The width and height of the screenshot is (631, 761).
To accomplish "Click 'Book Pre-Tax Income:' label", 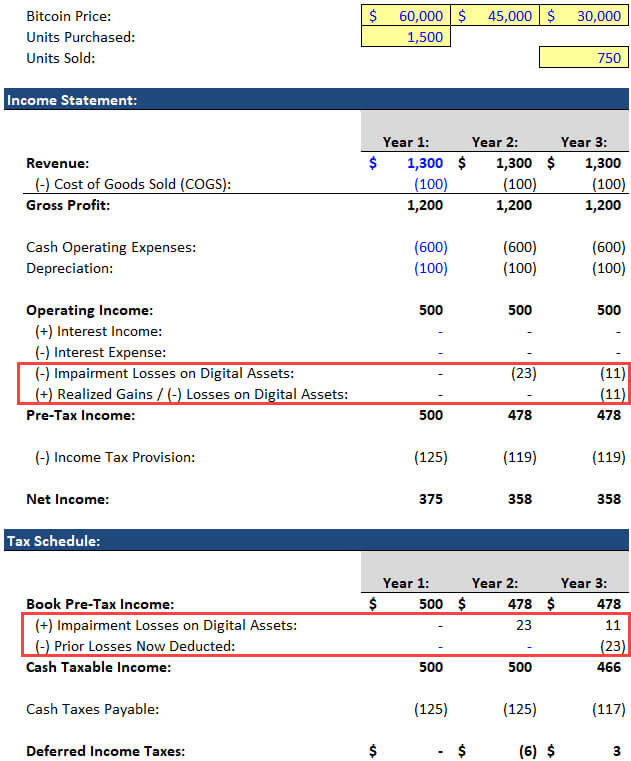I will [x=100, y=604].
